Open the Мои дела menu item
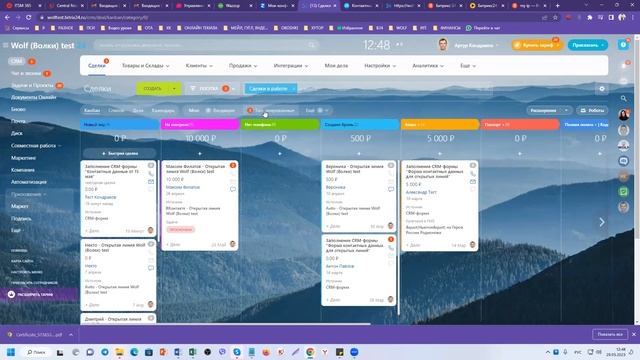 (x=336, y=66)
